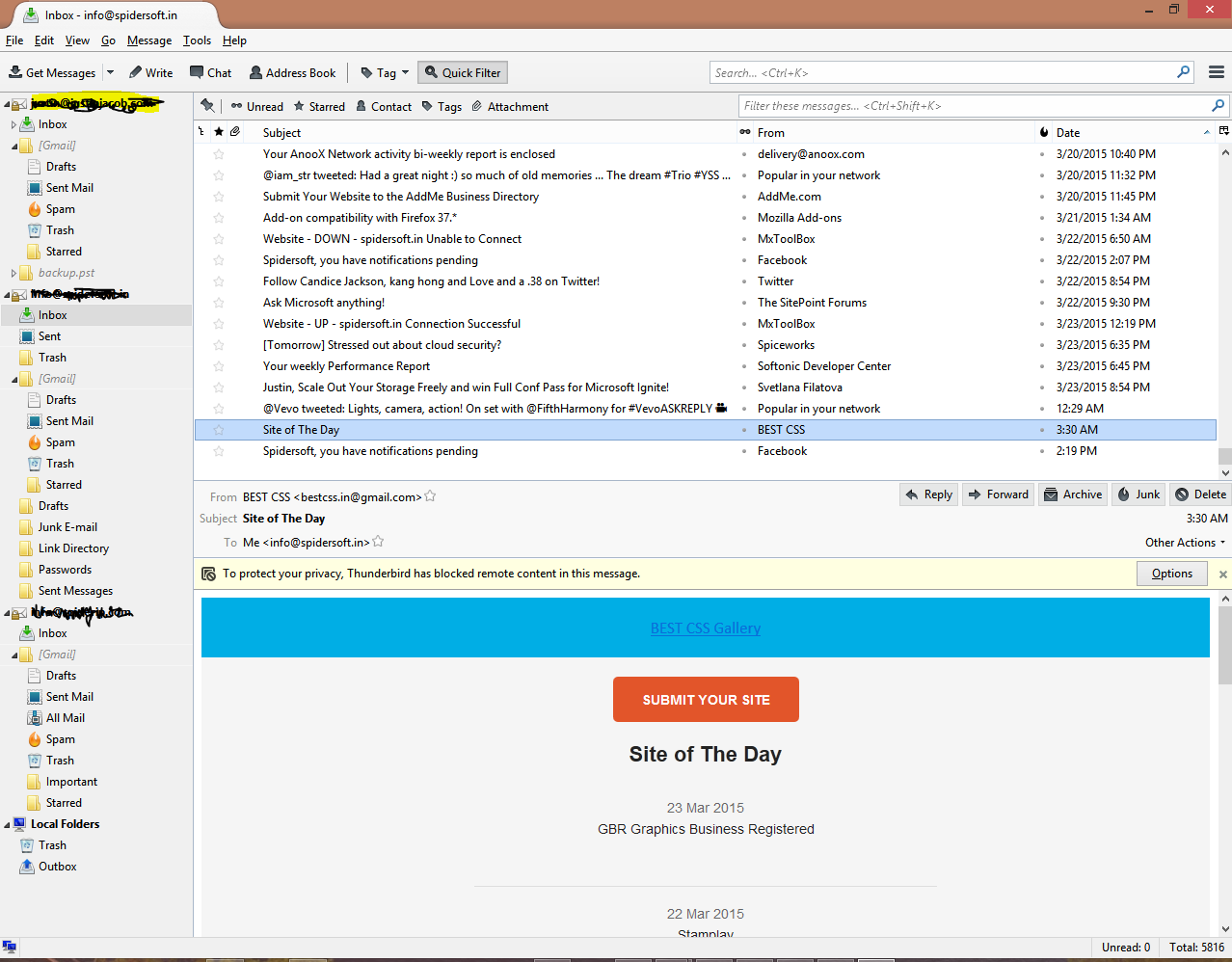Open the Chat toolbar button
Viewport: 1232px width, 962px height.
pos(210,73)
